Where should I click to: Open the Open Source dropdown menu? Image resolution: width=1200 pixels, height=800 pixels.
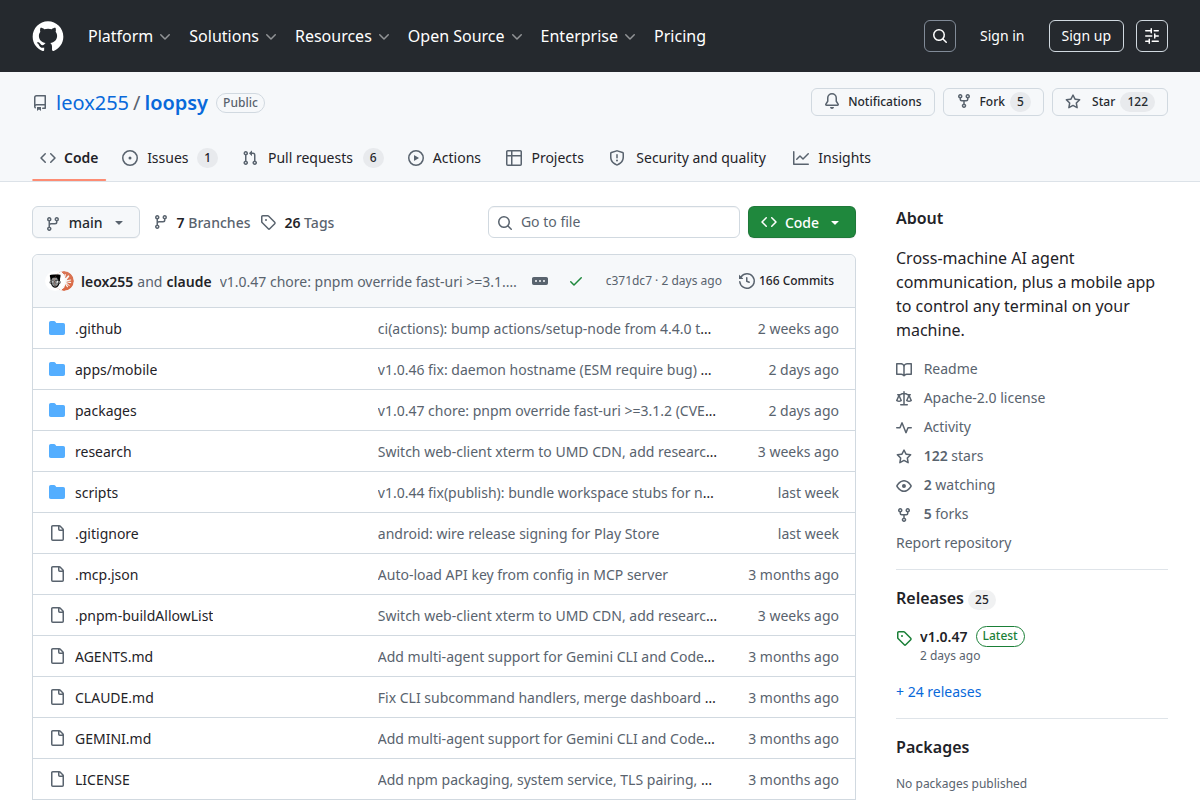[x=465, y=36]
